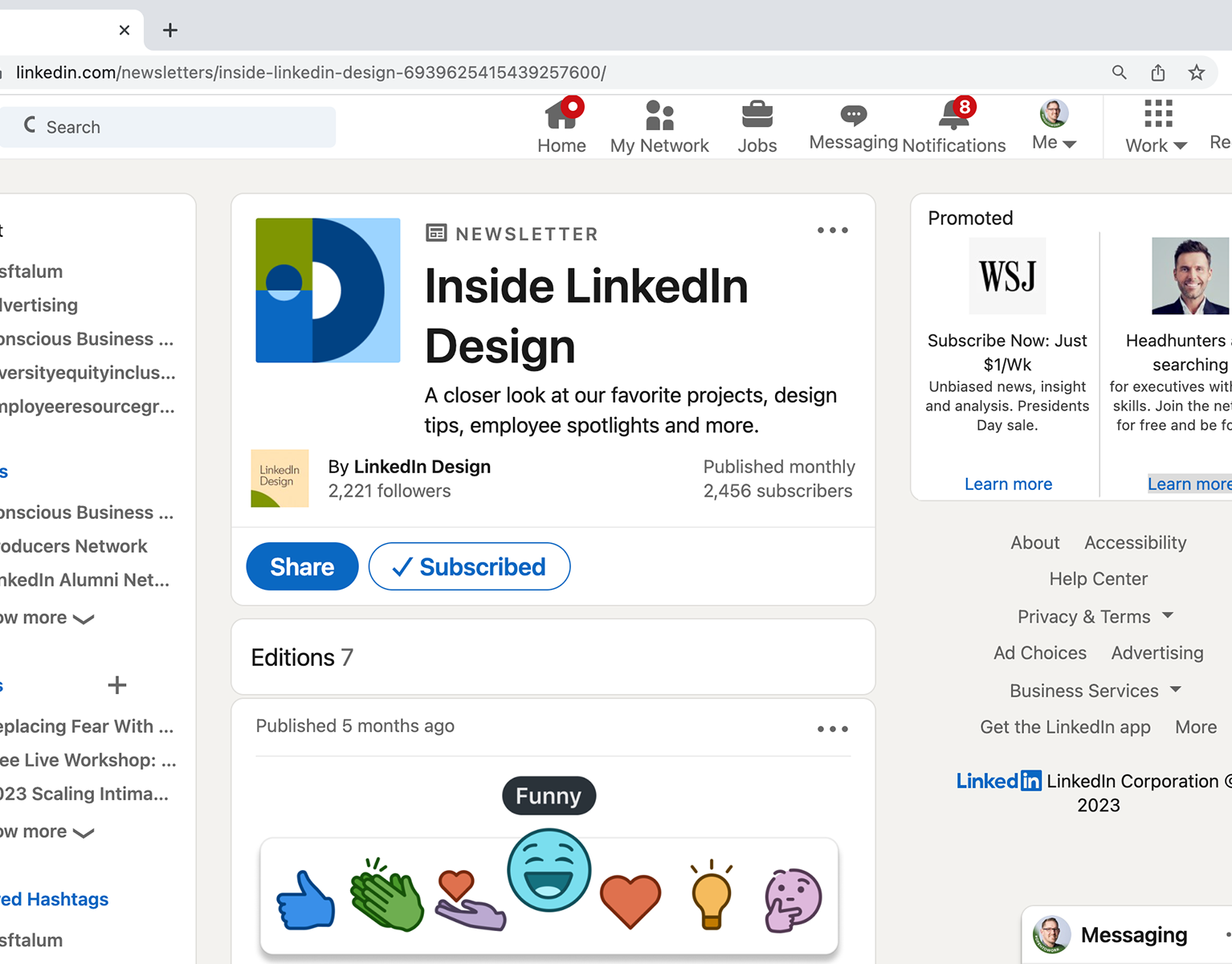Expand the Business Services dropdown
Viewport: 1232px width, 964px height.
pyautogui.click(x=1095, y=691)
